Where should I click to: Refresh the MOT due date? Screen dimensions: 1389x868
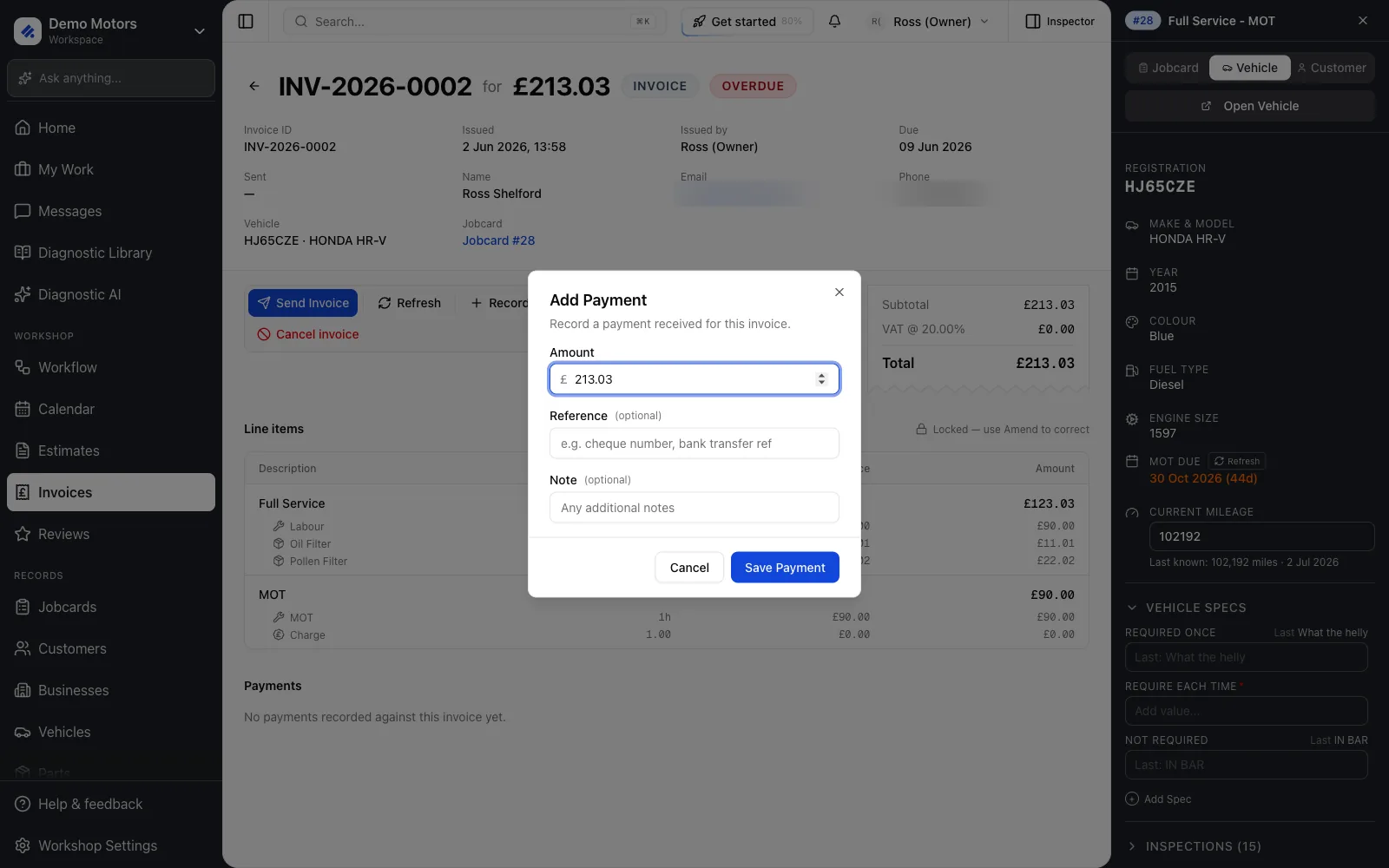tap(1237, 462)
